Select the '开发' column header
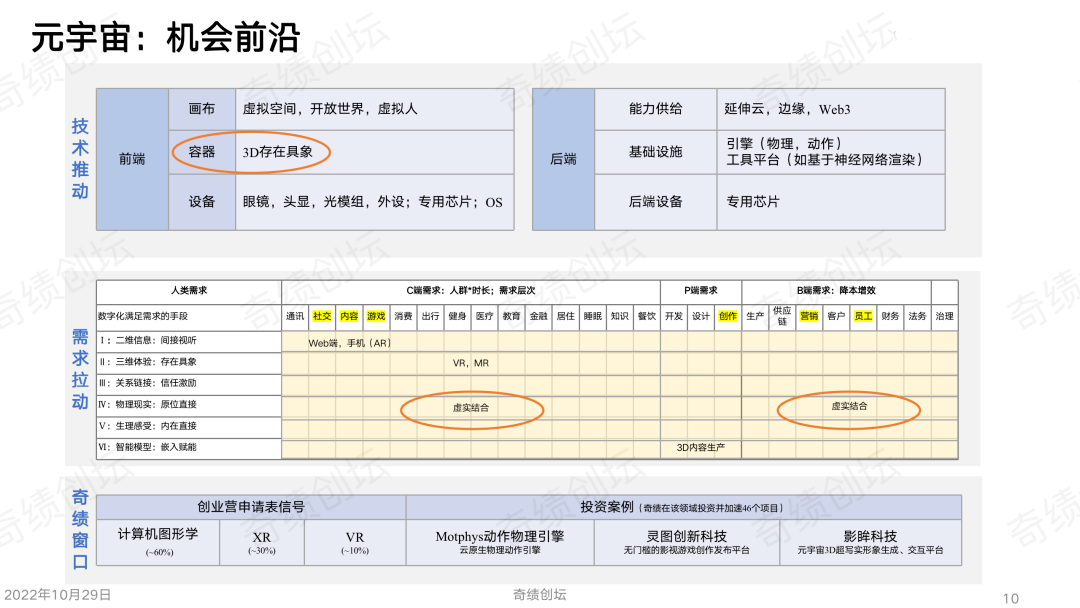The width and height of the screenshot is (1080, 608). [674, 316]
